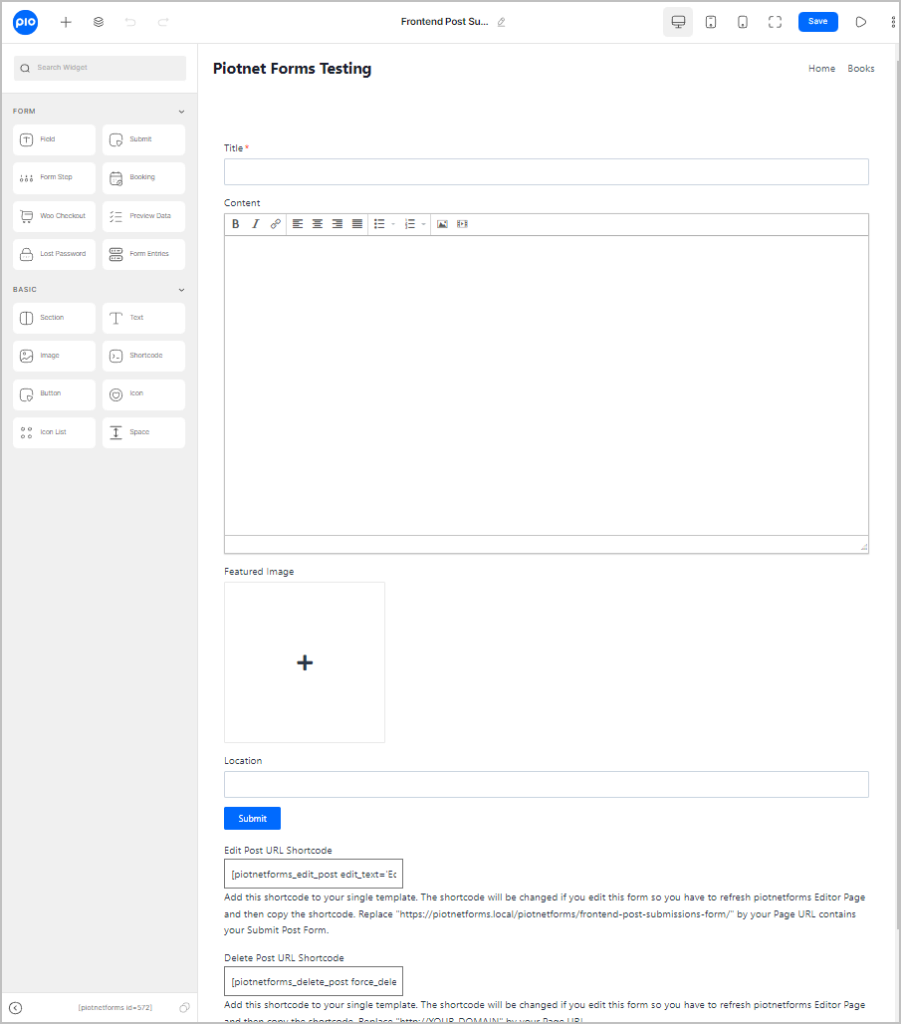Switch to desktop preview mode
Viewport: 901px width, 1024px height.
click(x=678, y=22)
